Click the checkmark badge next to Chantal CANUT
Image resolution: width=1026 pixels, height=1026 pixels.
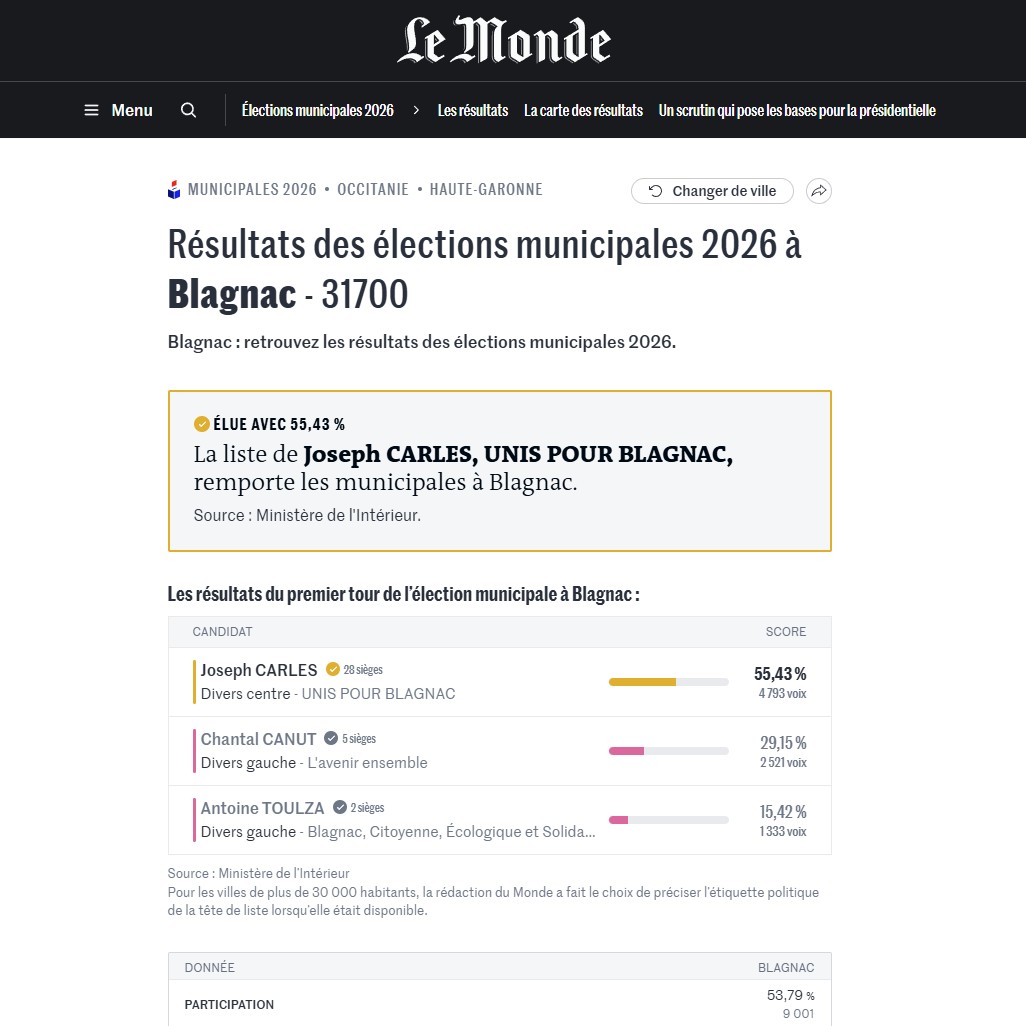pos(331,738)
